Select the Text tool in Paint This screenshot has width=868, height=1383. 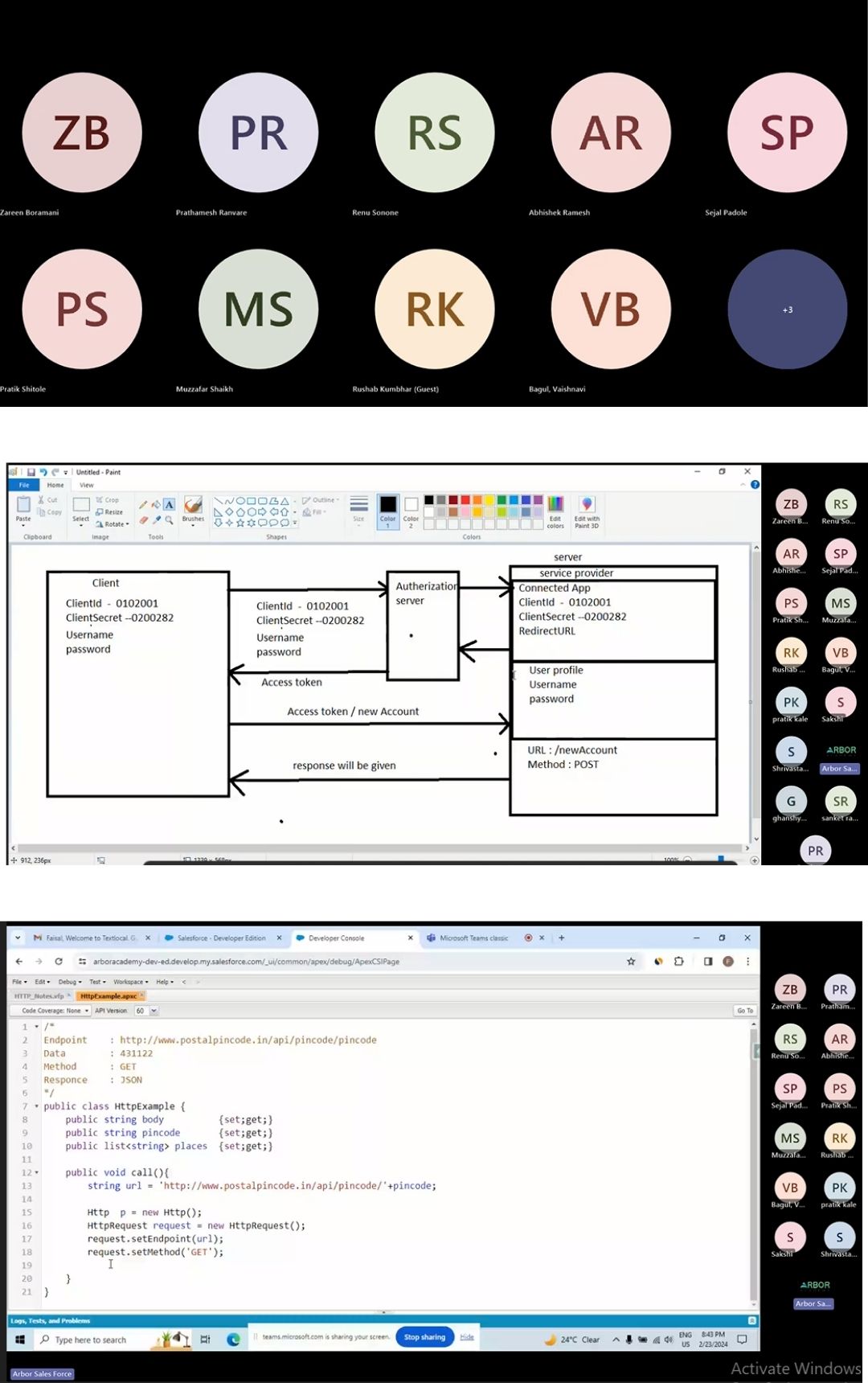click(x=169, y=505)
